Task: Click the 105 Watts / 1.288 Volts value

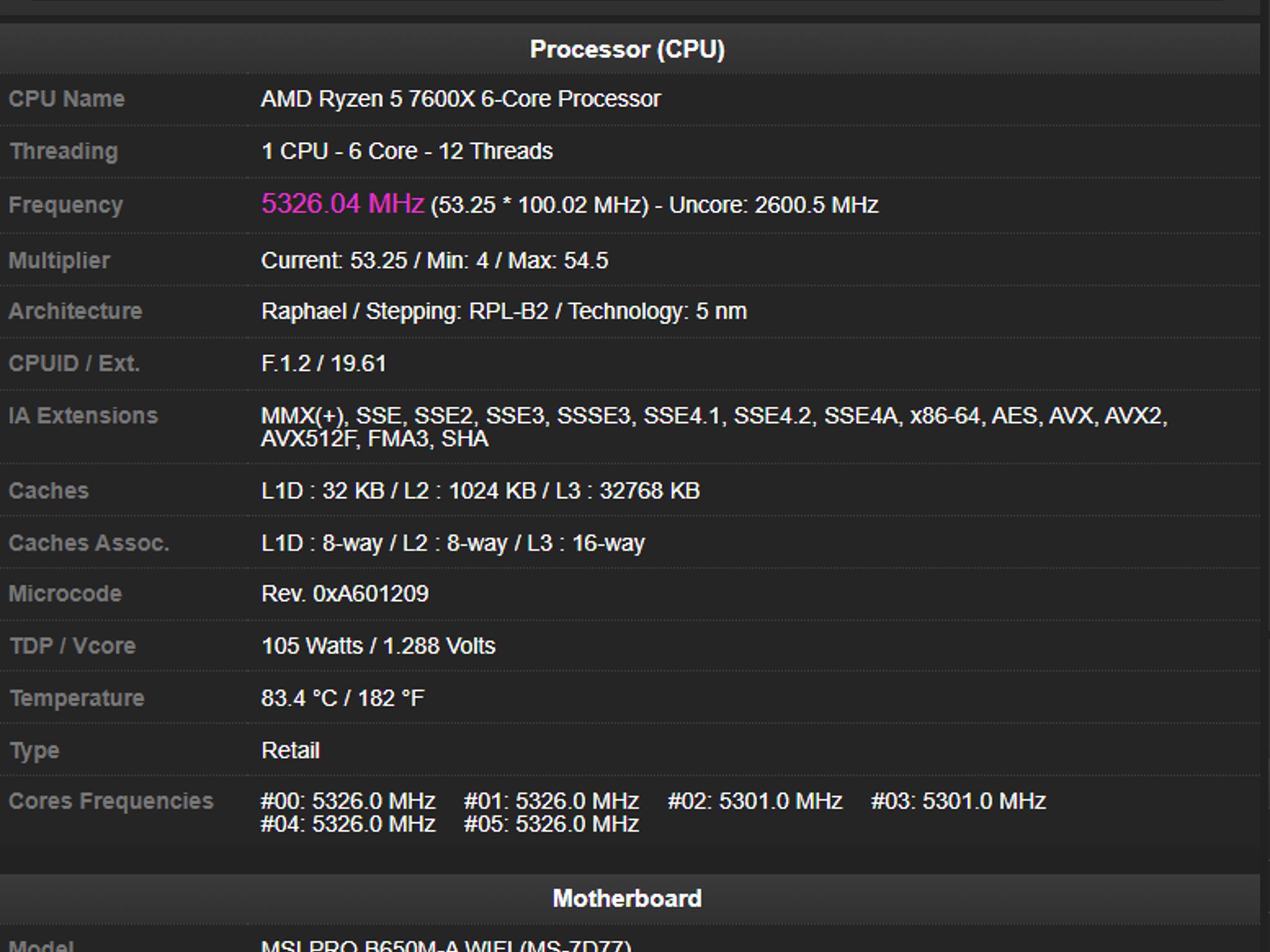Action: [x=378, y=646]
